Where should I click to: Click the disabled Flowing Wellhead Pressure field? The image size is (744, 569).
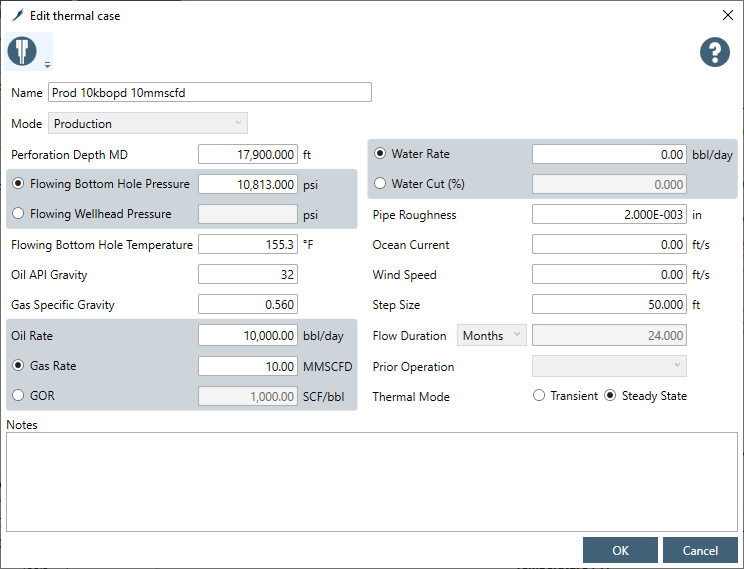pos(248,214)
